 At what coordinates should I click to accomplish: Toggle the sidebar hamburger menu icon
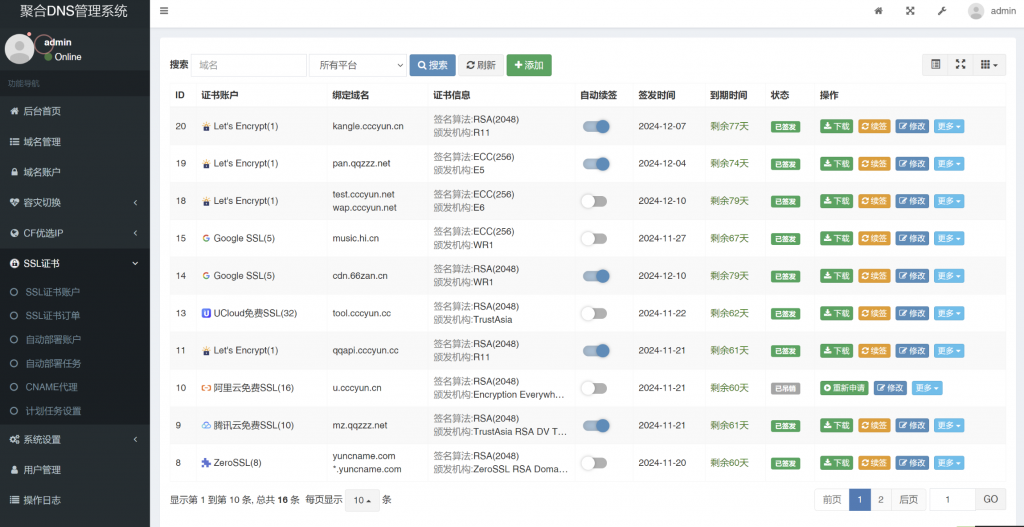[x=164, y=10]
